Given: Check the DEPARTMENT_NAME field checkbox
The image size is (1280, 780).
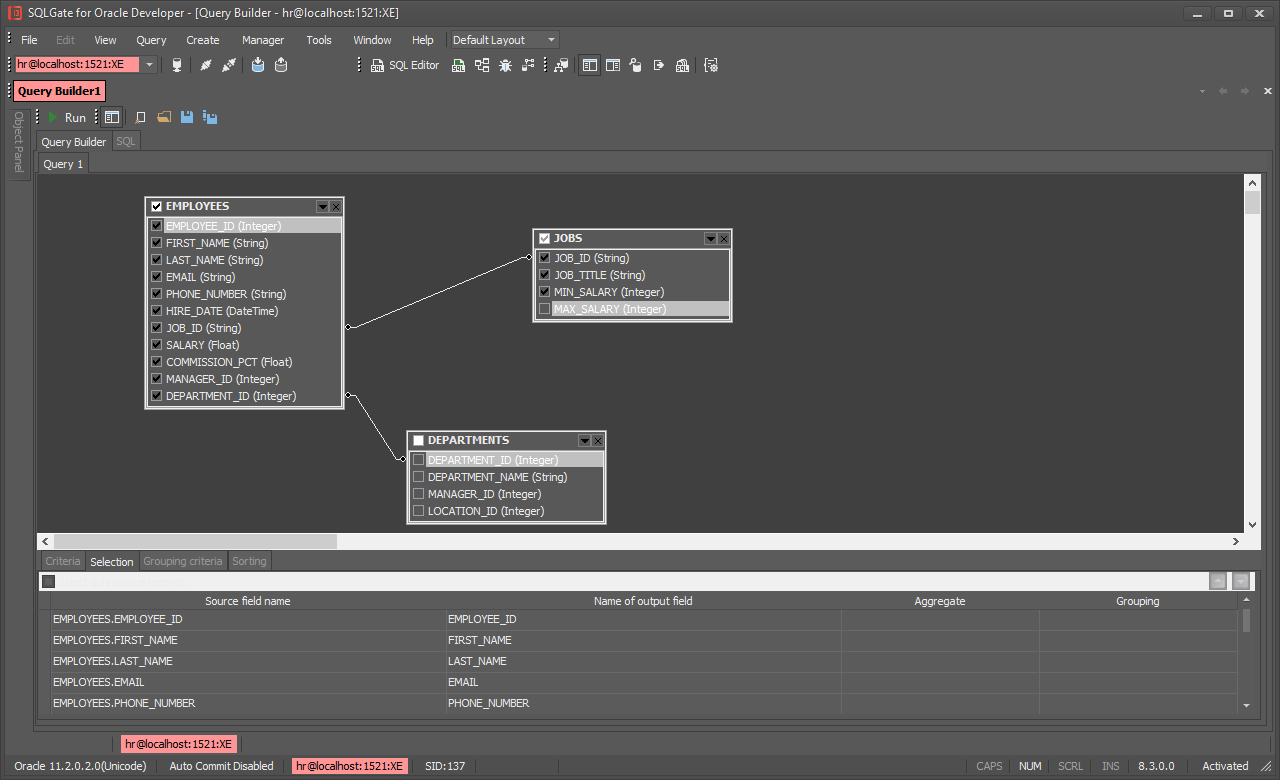Looking at the screenshot, I should 418,477.
